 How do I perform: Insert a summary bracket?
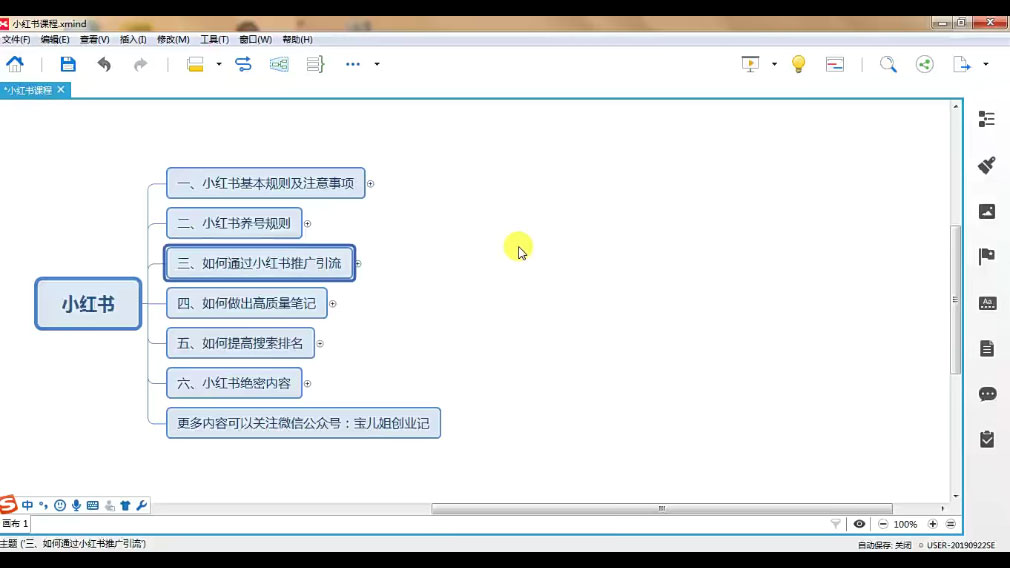pos(315,64)
